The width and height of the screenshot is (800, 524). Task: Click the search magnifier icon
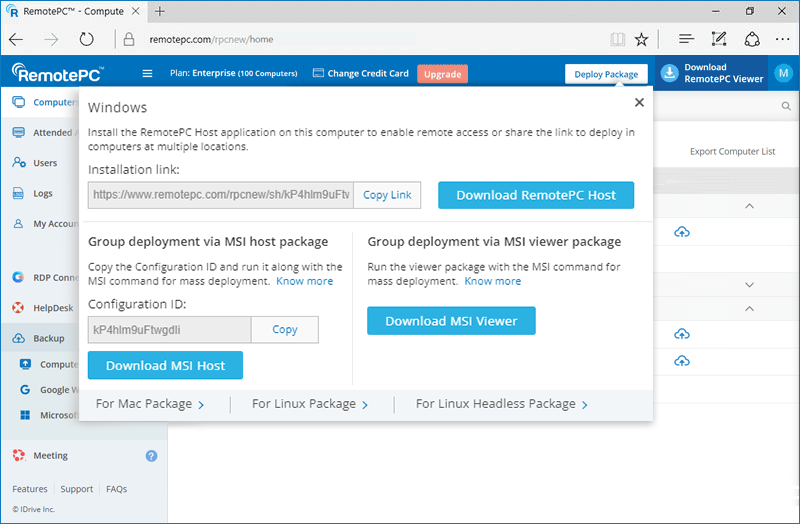click(786, 106)
